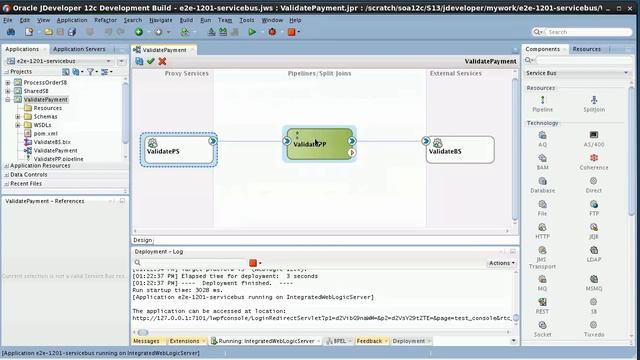The image size is (640, 360).
Task: Open the Extensions log tab
Action: tap(184, 341)
